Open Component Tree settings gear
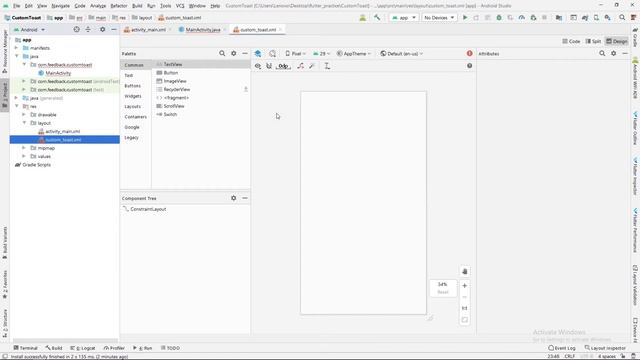Image resolution: width=640 pixels, height=360 pixels. (233, 198)
